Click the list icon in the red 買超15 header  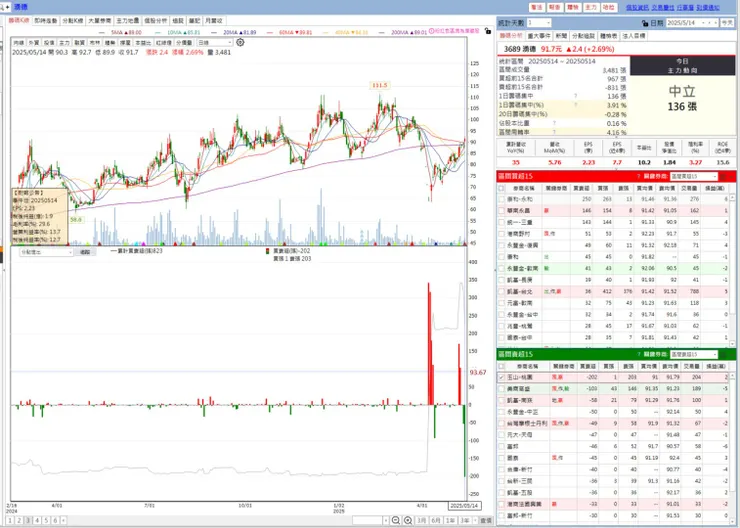[x=723, y=176]
